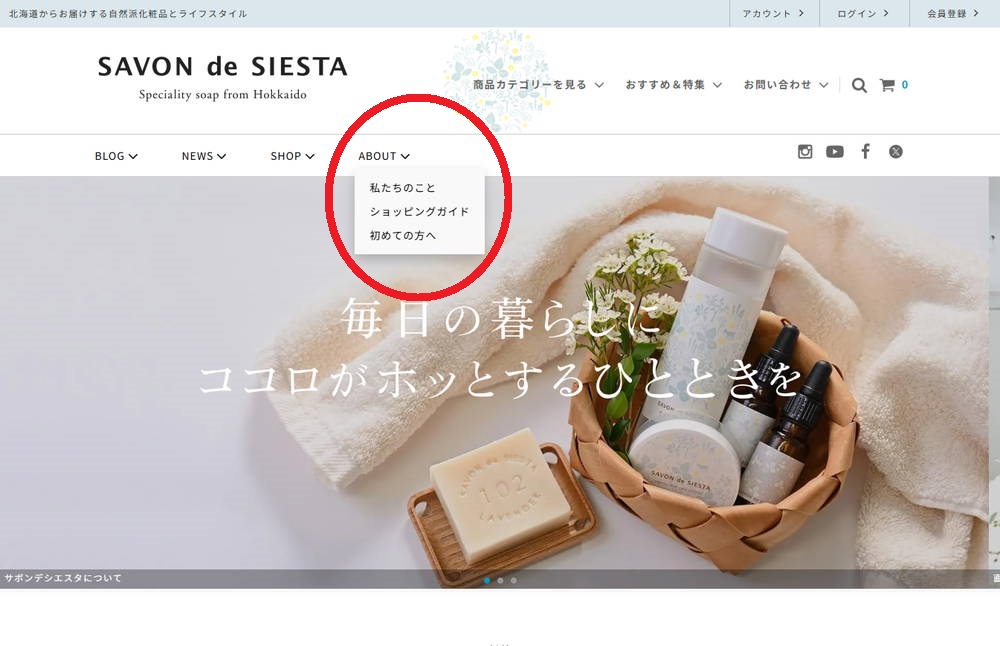
Task: Open the Facebook page icon
Action: pos(865,151)
